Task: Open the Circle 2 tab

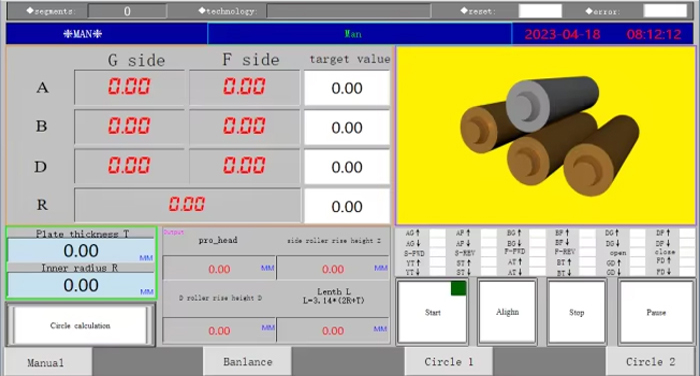Action: [x=650, y=361]
